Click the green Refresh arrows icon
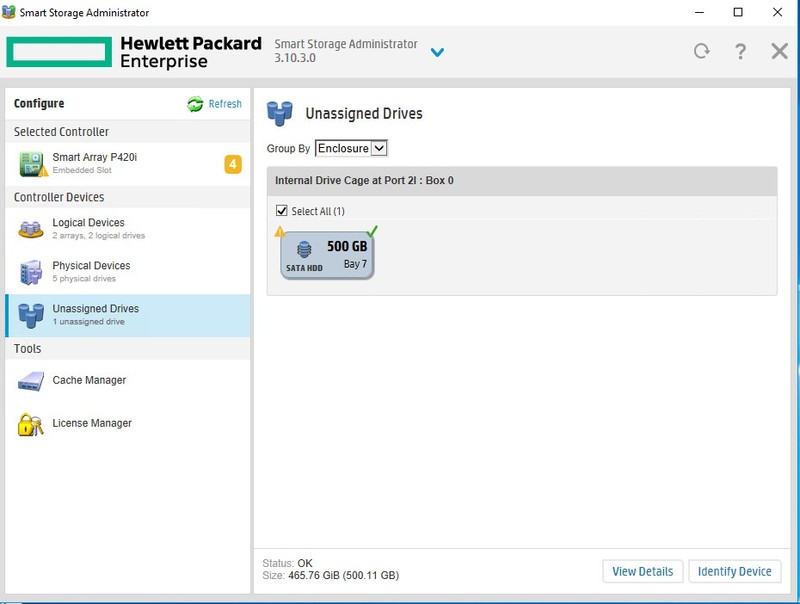This screenshot has height=604, width=800. [195, 104]
